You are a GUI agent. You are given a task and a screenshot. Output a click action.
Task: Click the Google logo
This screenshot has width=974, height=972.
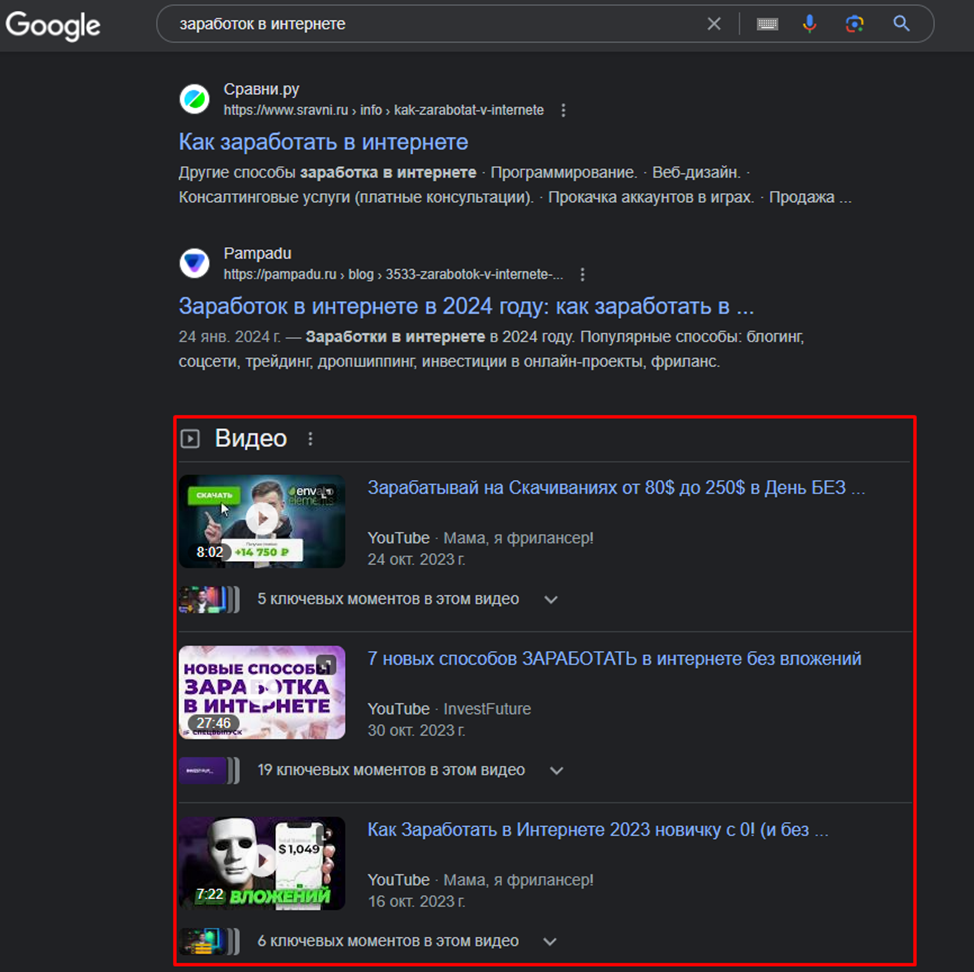point(53,25)
